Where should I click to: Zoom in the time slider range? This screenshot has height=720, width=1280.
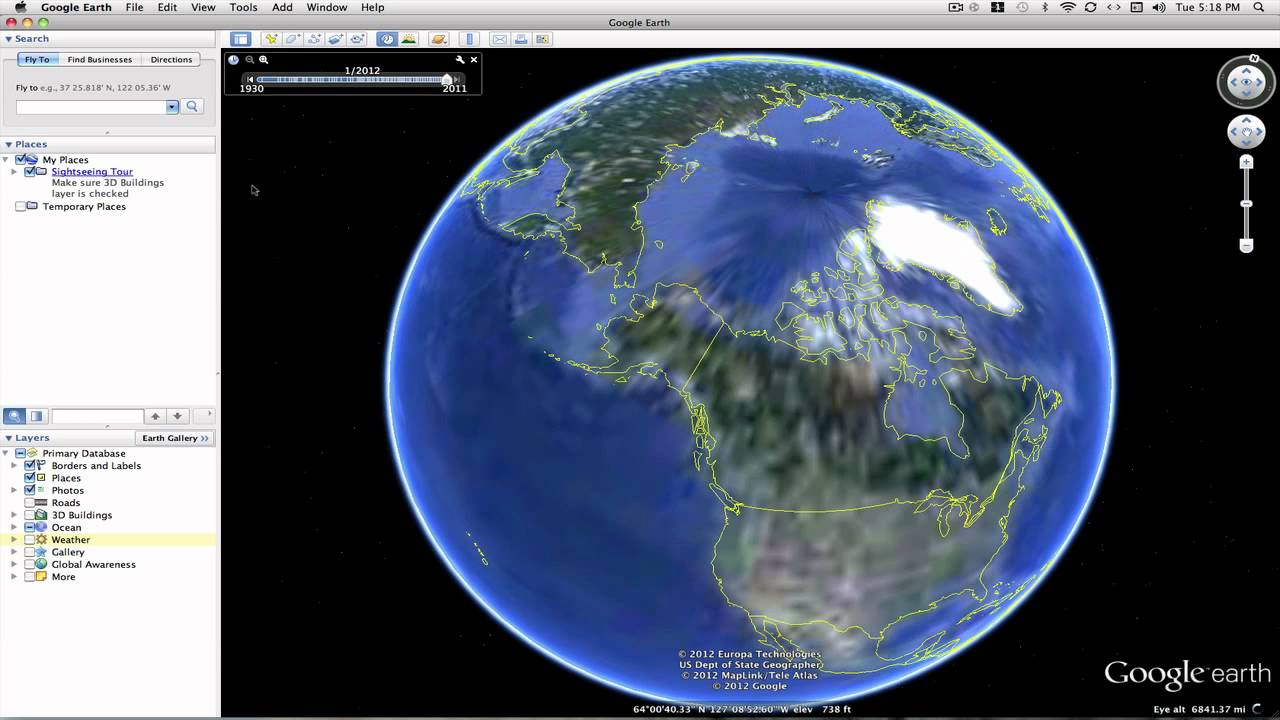(x=264, y=60)
